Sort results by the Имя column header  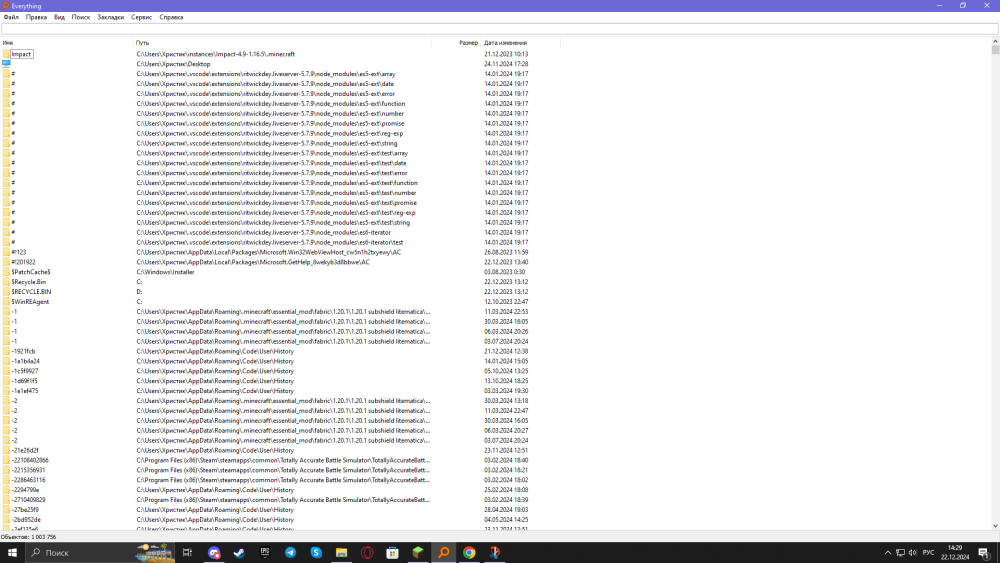point(66,43)
